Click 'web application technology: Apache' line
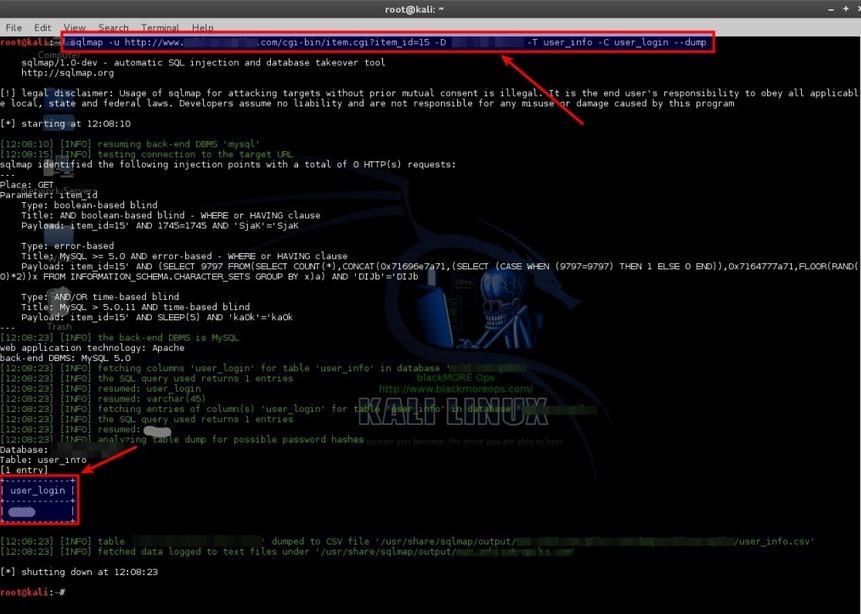Viewport: 861px width, 614px height. tap(92, 348)
